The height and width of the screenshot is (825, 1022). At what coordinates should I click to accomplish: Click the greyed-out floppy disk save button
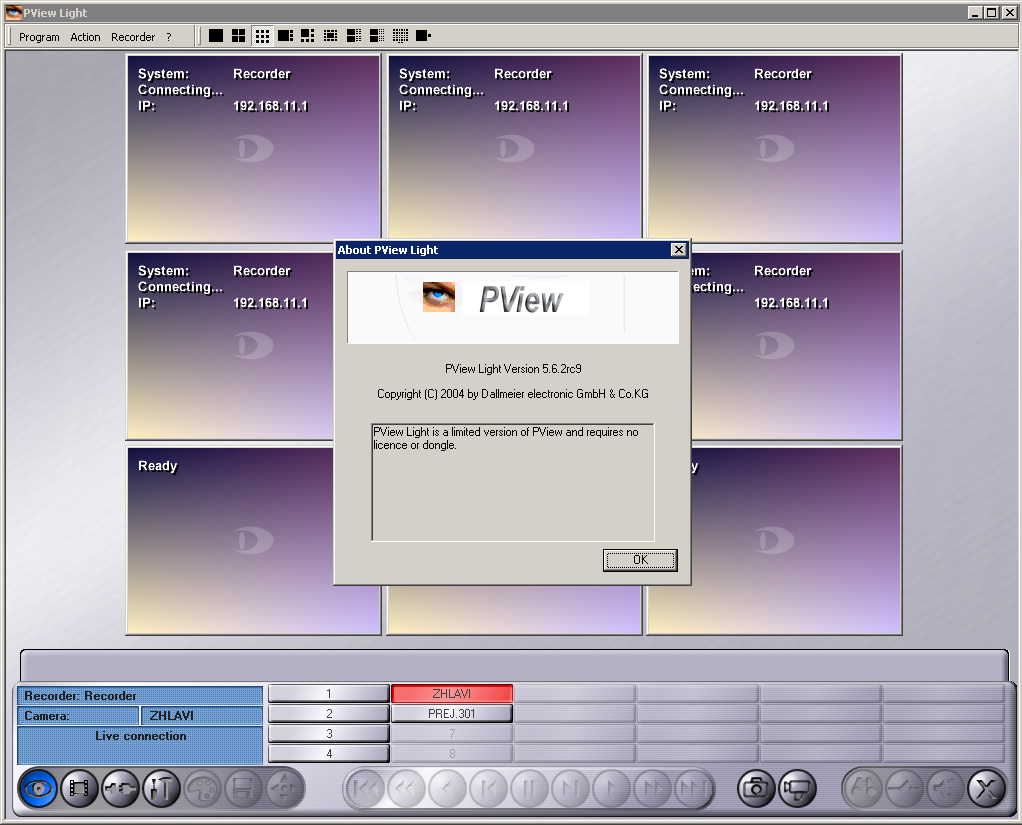243,789
